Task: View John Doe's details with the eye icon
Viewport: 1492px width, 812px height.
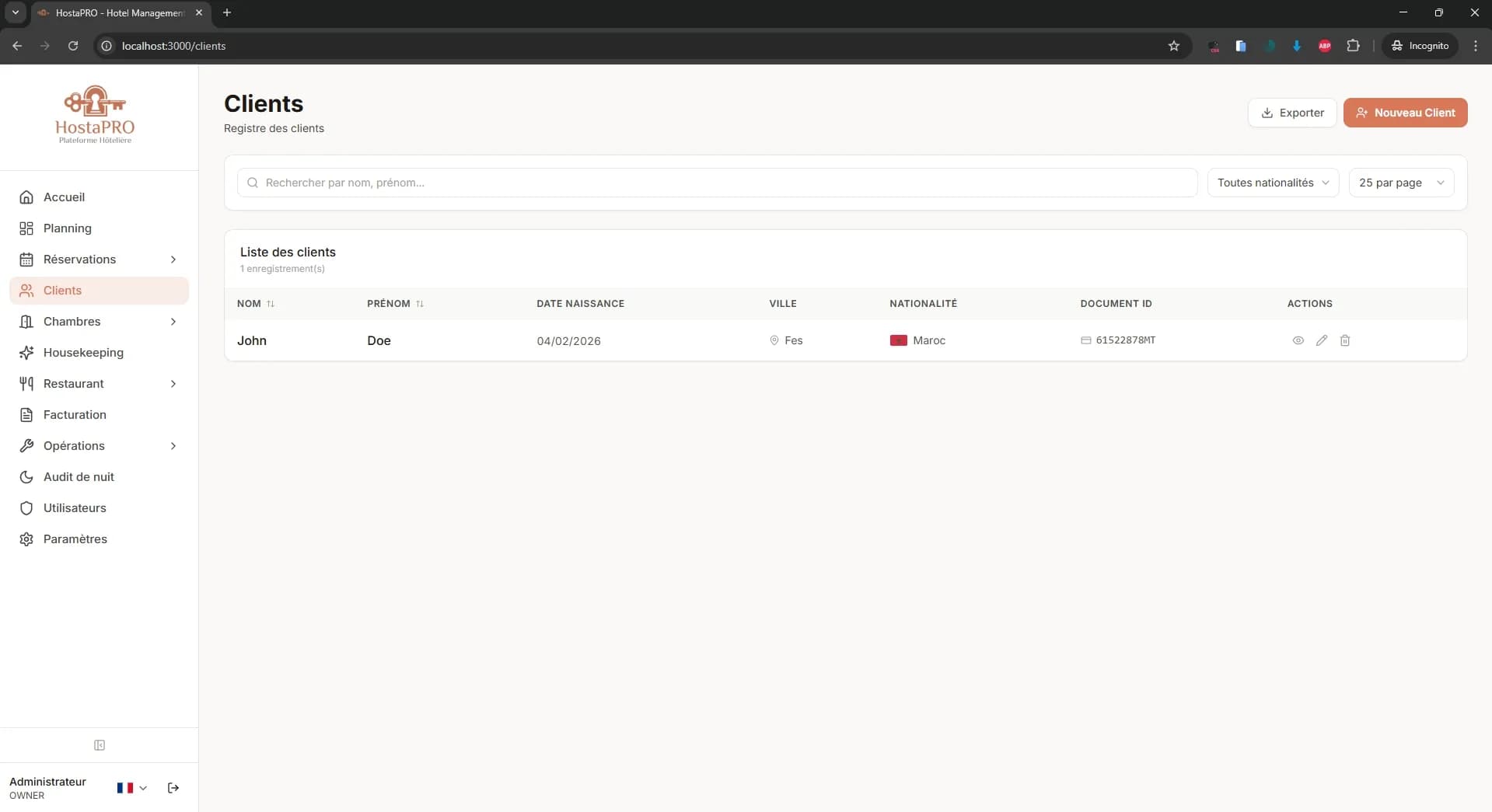Action: pyautogui.click(x=1298, y=340)
